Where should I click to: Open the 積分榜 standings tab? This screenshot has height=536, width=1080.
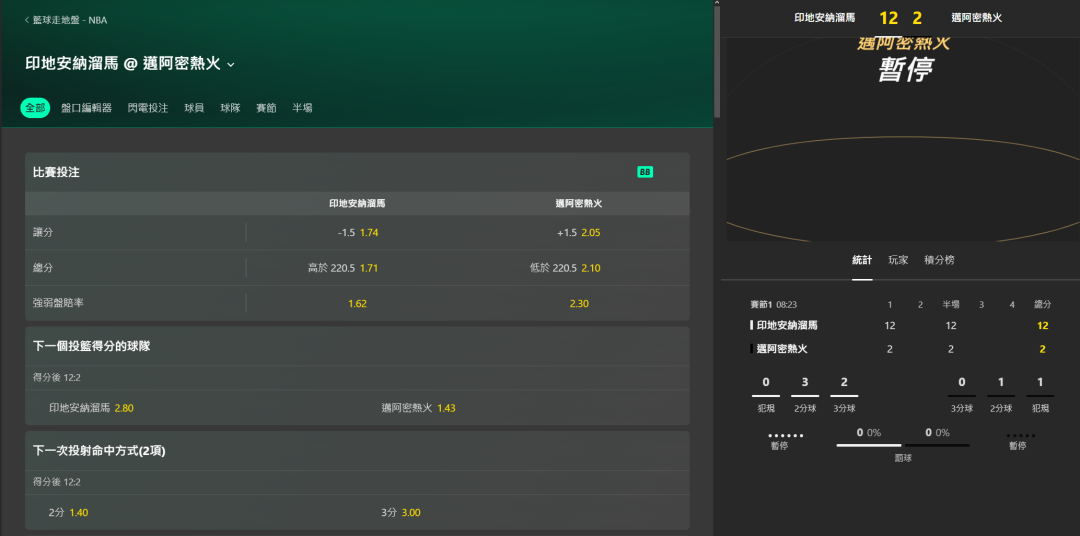click(939, 260)
